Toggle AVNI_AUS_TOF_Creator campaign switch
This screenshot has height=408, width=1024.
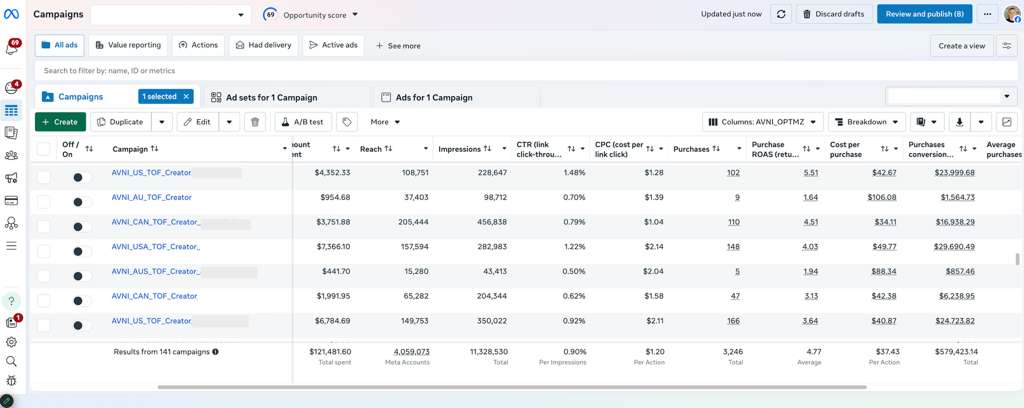pos(81,276)
